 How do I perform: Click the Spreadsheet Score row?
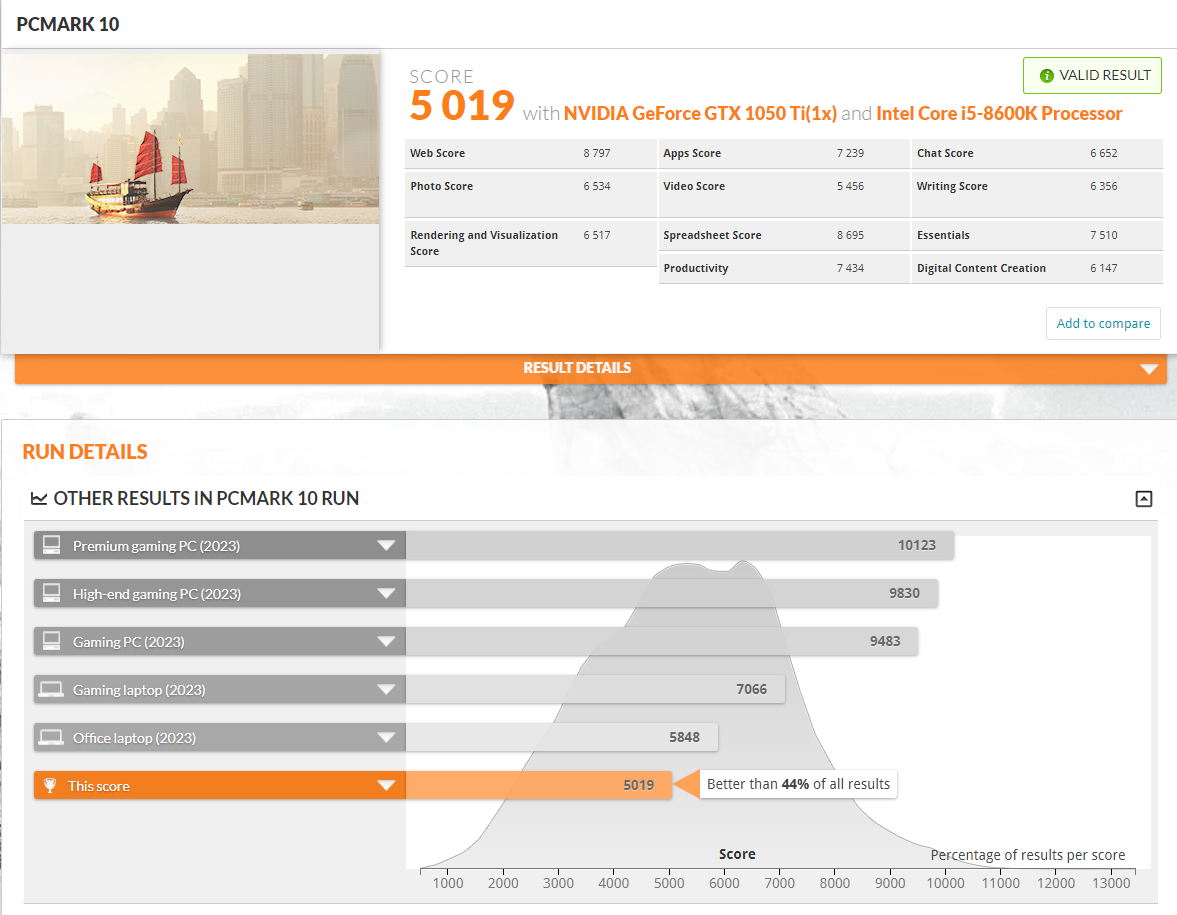[784, 236]
